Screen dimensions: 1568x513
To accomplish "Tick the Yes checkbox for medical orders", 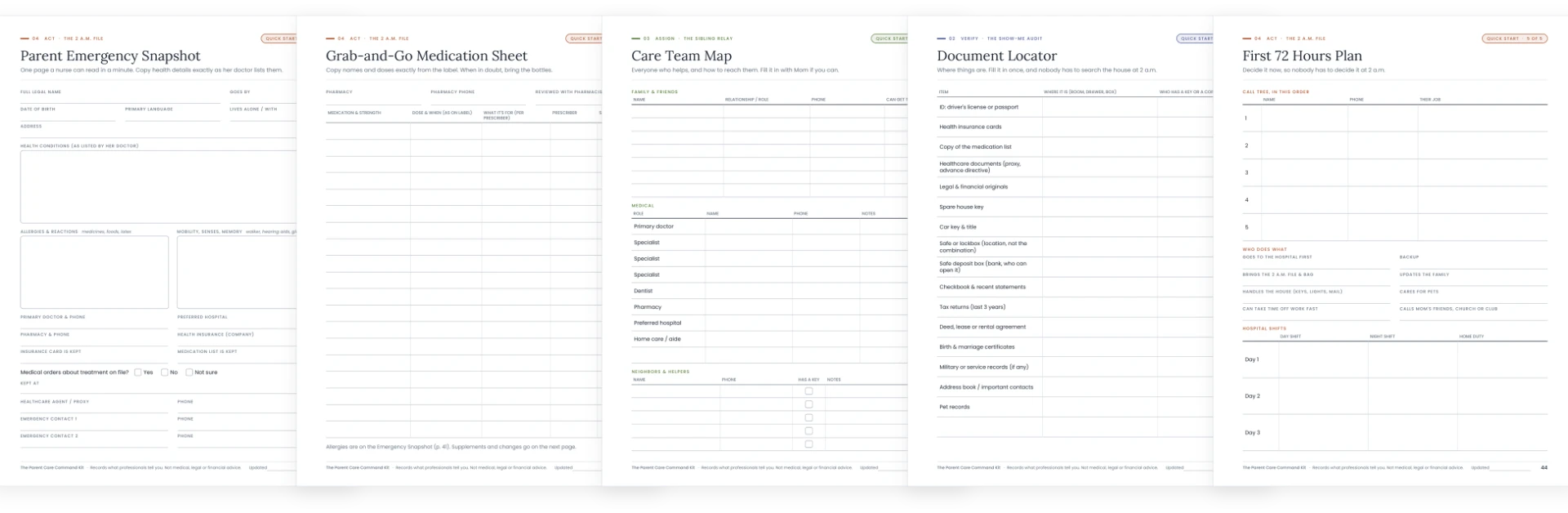I will [138, 372].
